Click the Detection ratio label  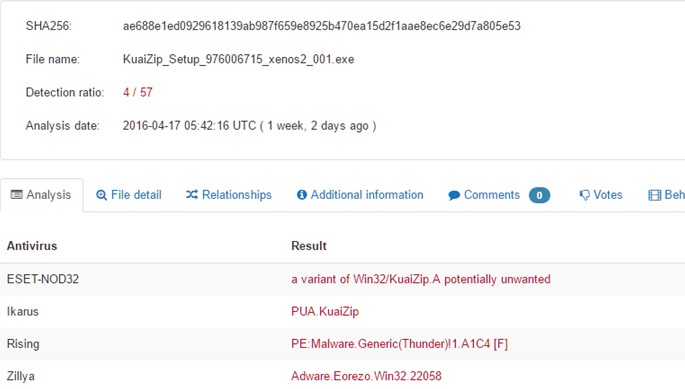pyautogui.click(x=65, y=93)
